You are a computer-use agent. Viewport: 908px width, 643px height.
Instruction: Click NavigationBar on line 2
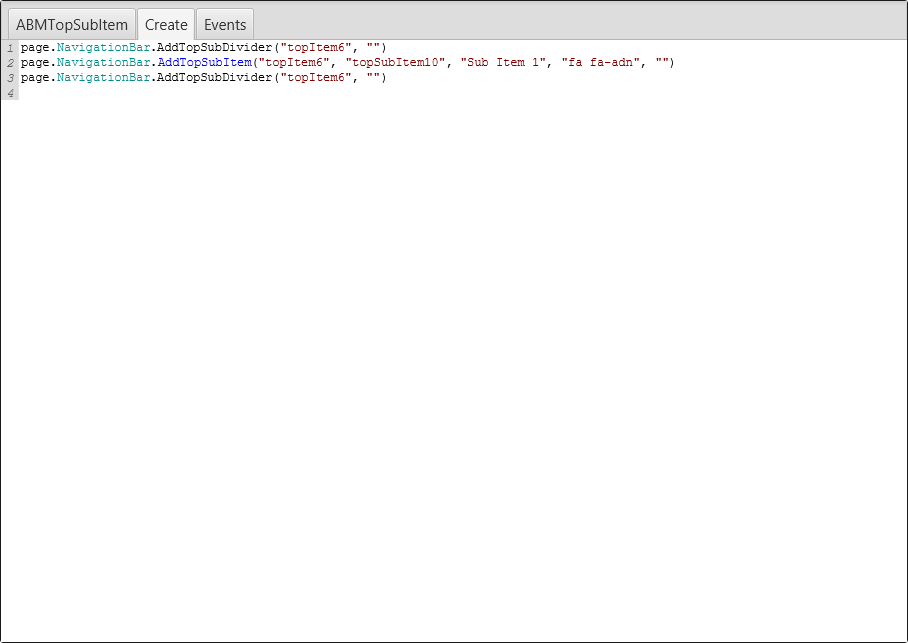(104, 63)
